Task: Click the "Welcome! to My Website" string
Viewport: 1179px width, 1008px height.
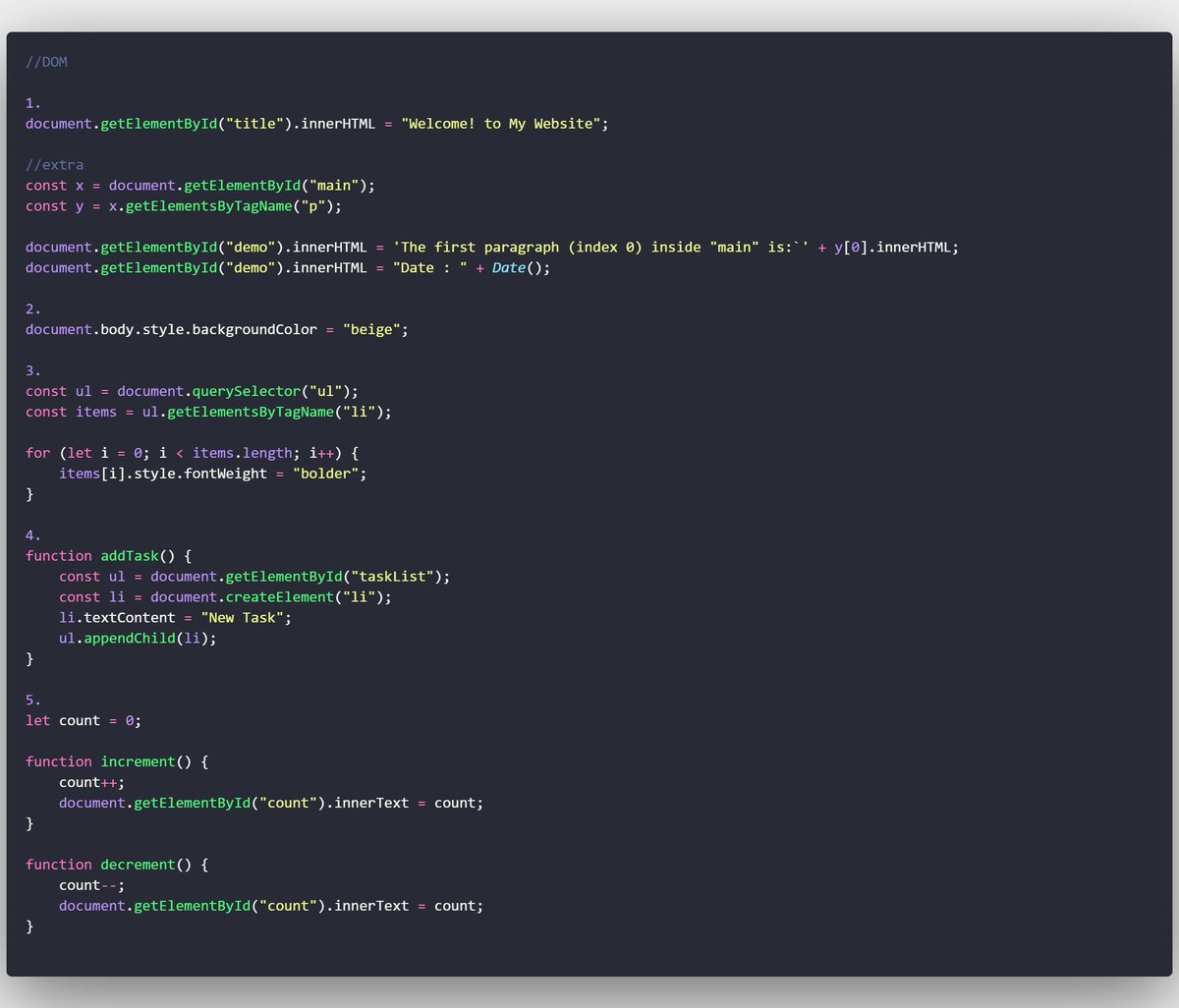Action: click(x=501, y=124)
